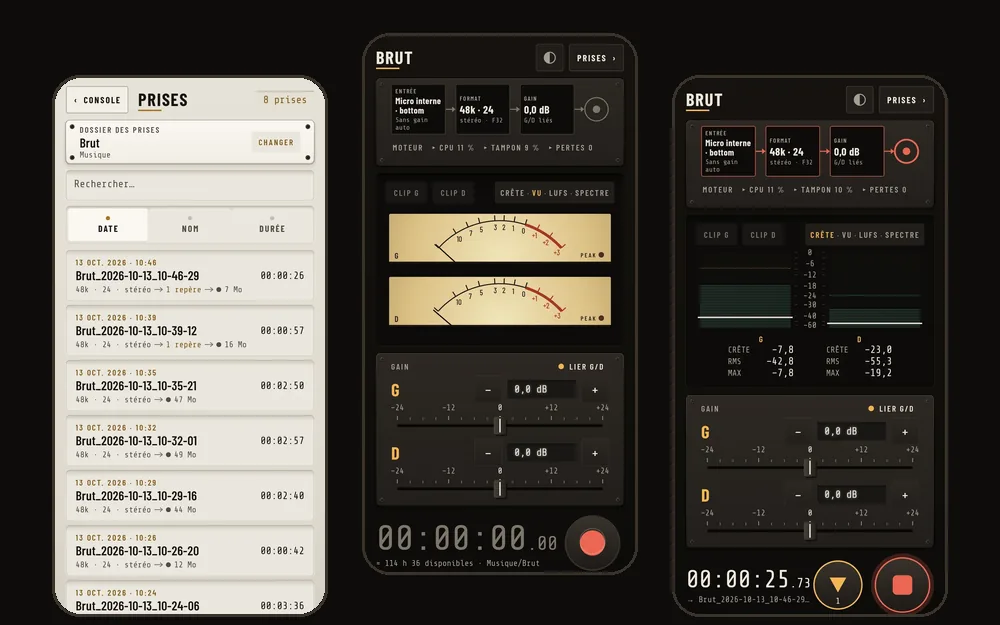Increase D gain with the plus button on the idle console
This screenshot has height=625, width=1000.
[594, 453]
